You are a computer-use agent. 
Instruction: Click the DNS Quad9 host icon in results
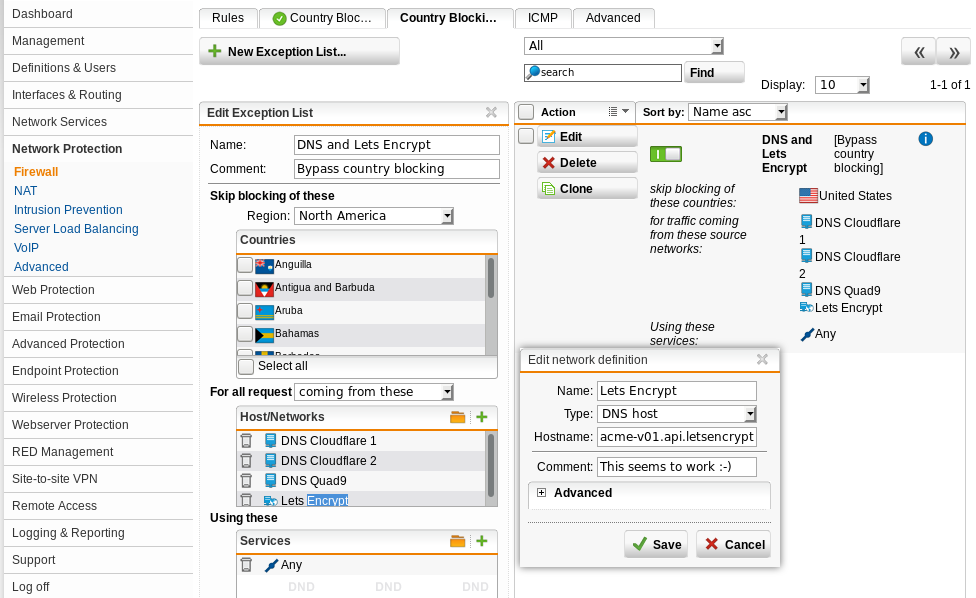806,289
